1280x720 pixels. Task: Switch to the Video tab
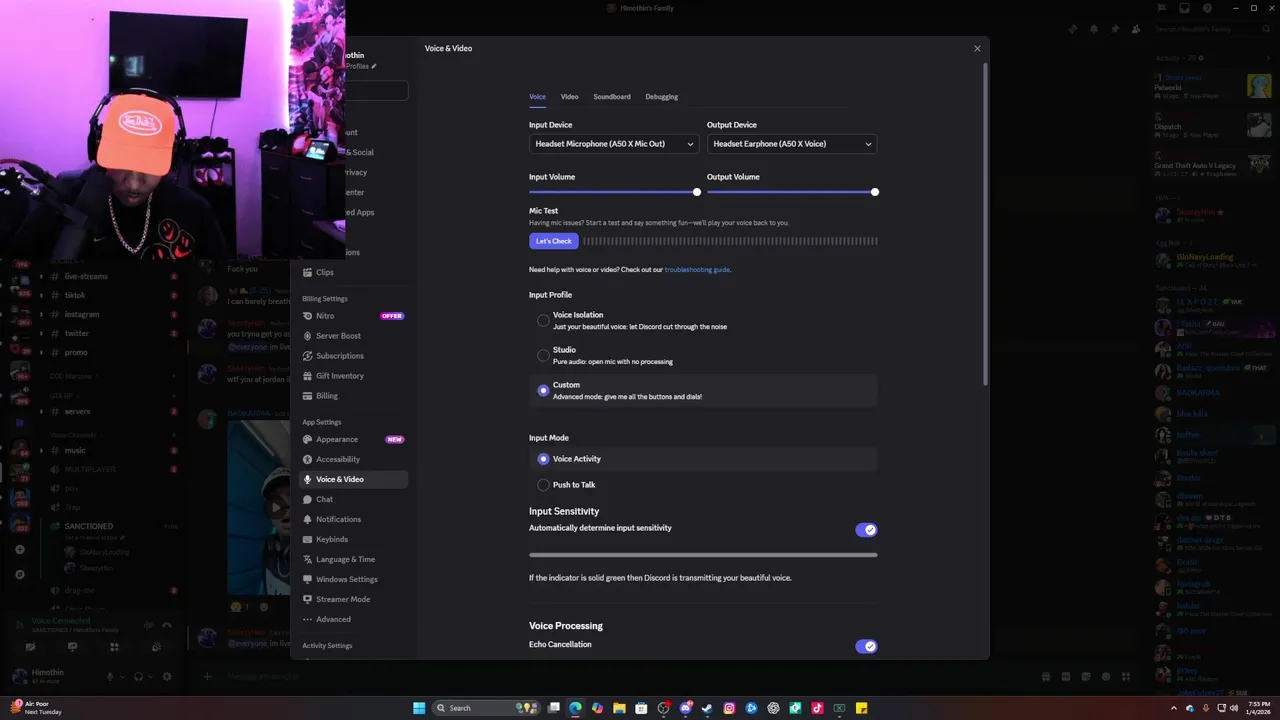569,97
